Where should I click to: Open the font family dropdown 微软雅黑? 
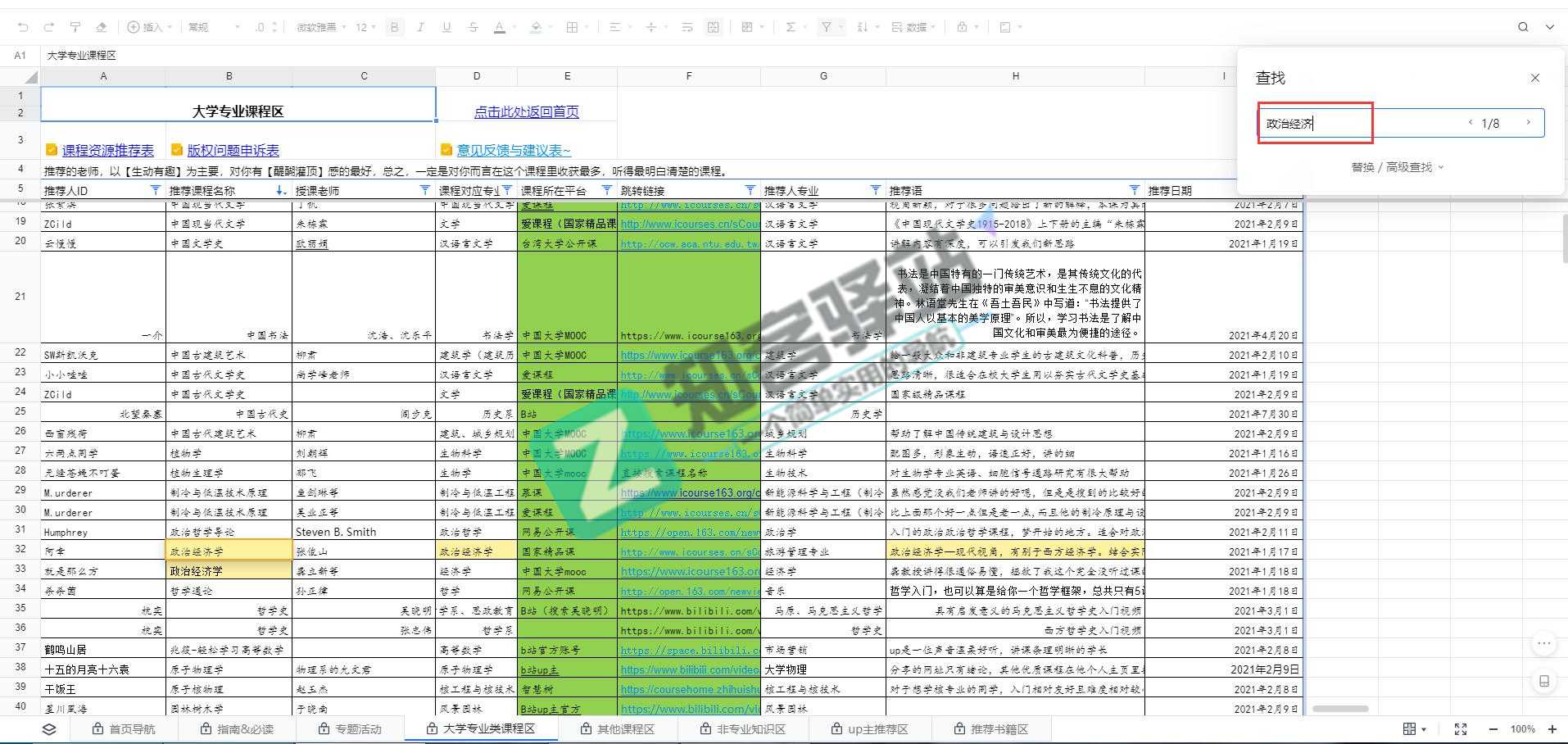click(x=319, y=27)
